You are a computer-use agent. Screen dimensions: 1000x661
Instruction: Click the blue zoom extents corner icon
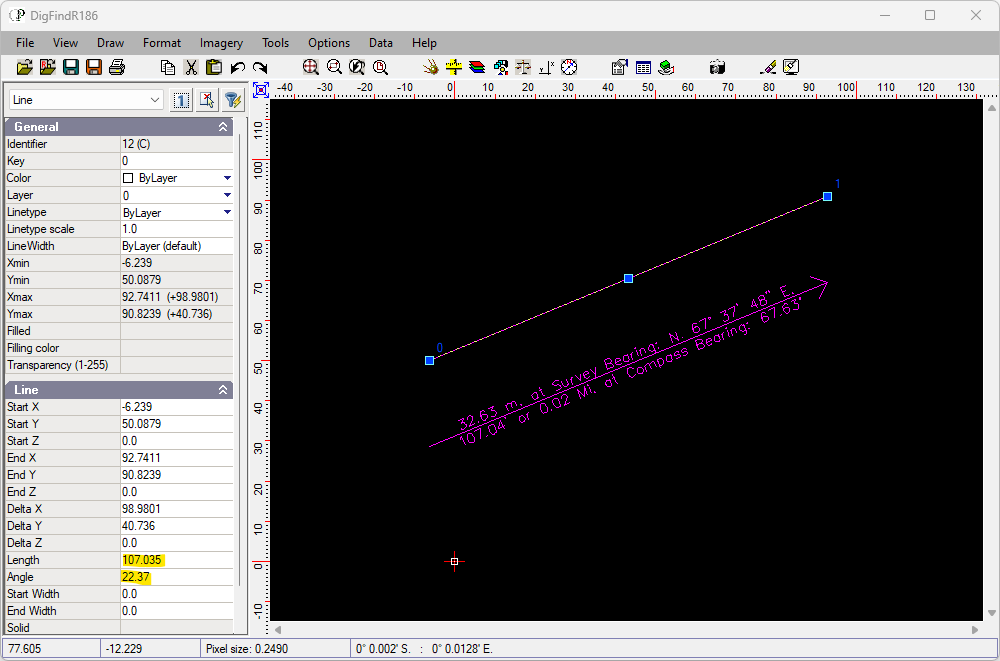coord(260,90)
